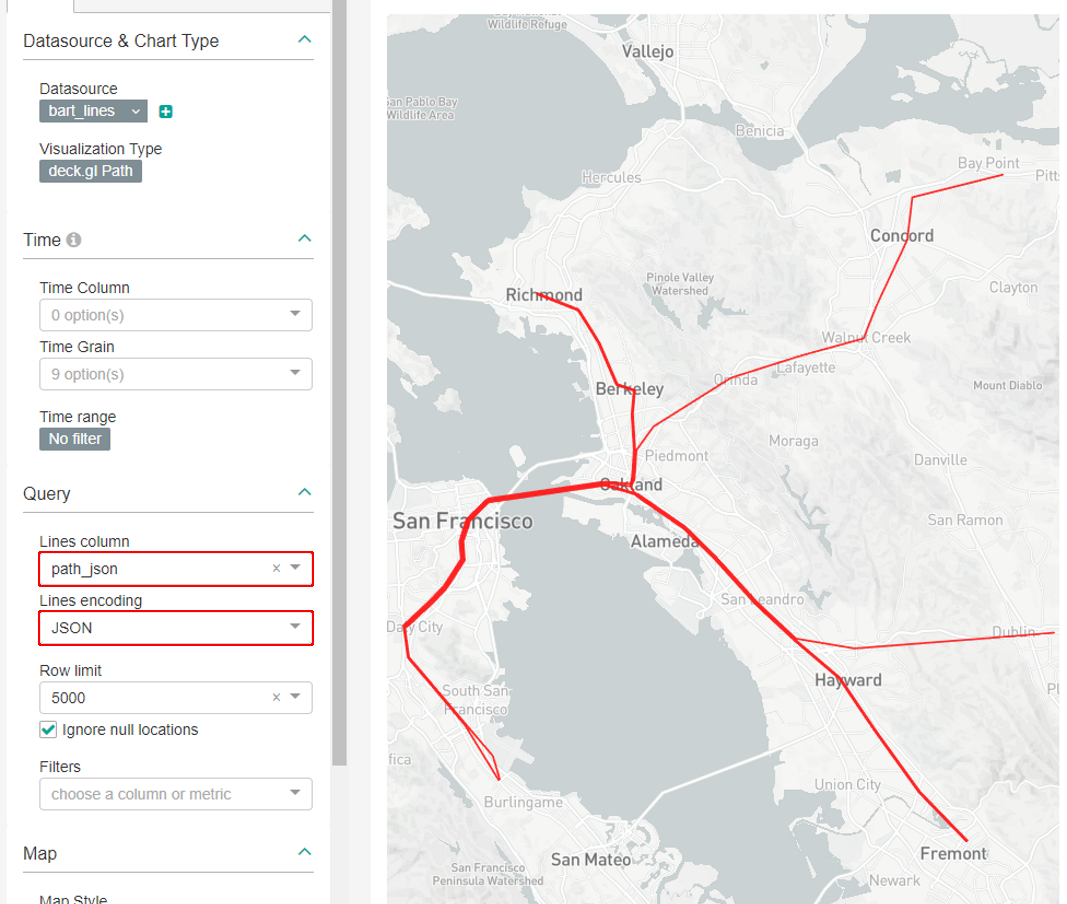Click the San Francisco label on map
Viewport: 1067px width, 904px height.
462,522
